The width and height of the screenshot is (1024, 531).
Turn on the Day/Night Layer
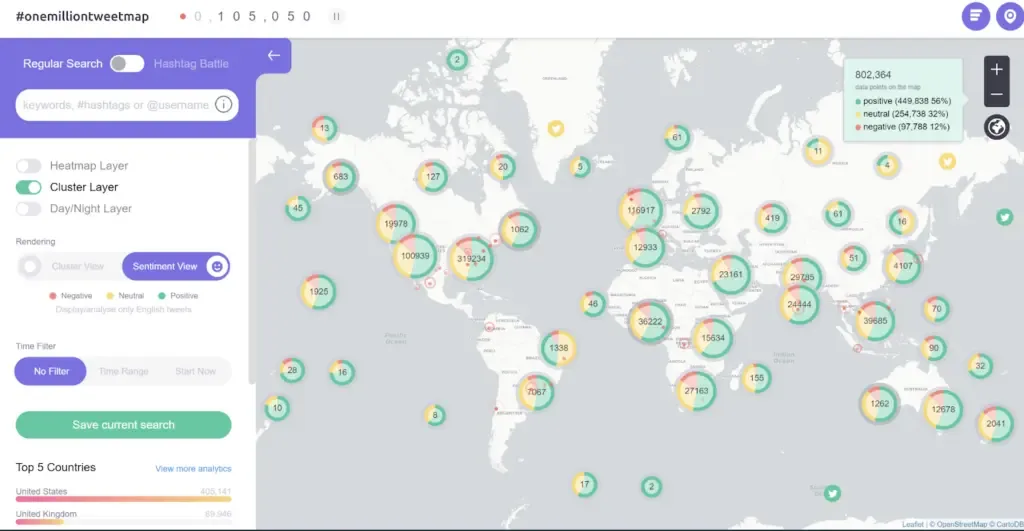(x=29, y=209)
